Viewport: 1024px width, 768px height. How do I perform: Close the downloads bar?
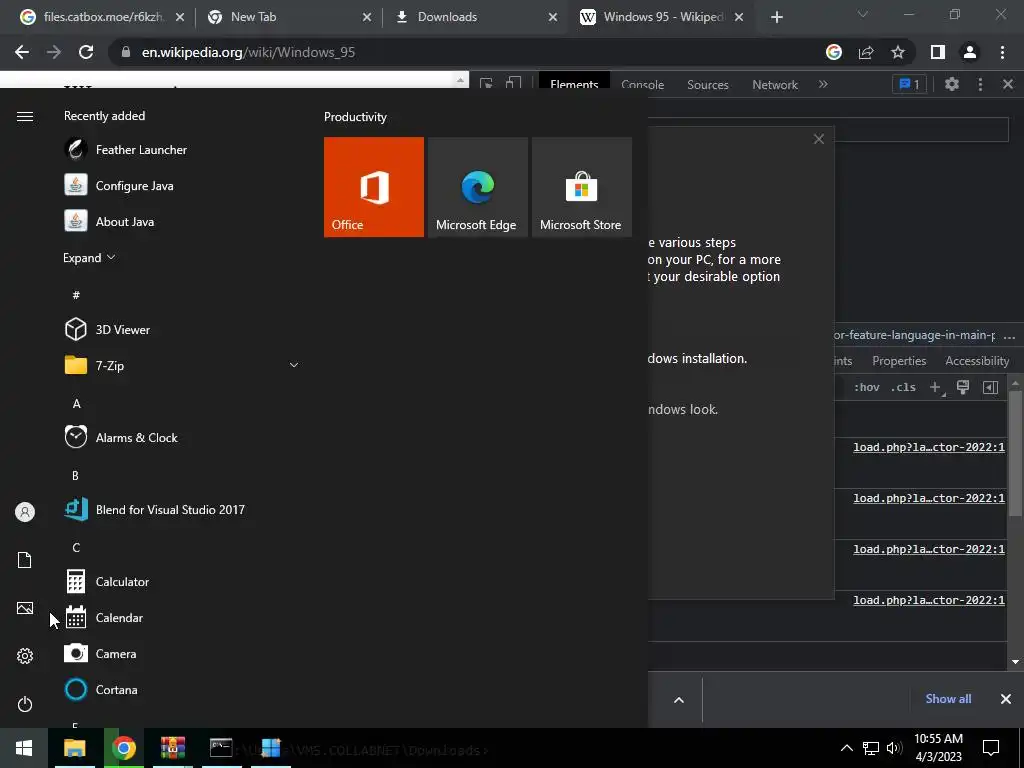[x=1006, y=699]
